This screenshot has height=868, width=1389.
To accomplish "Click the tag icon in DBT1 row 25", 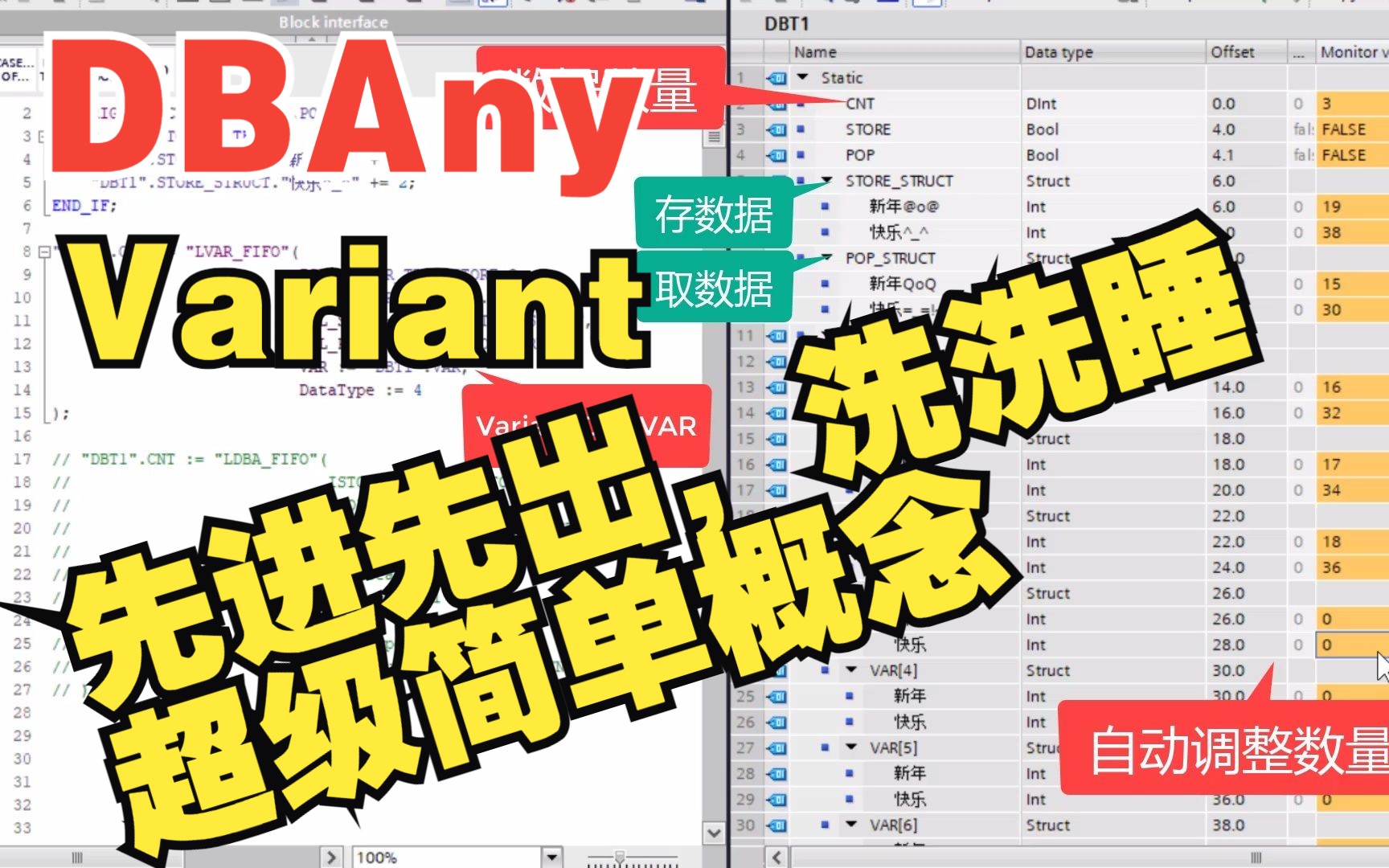I will coord(776,697).
